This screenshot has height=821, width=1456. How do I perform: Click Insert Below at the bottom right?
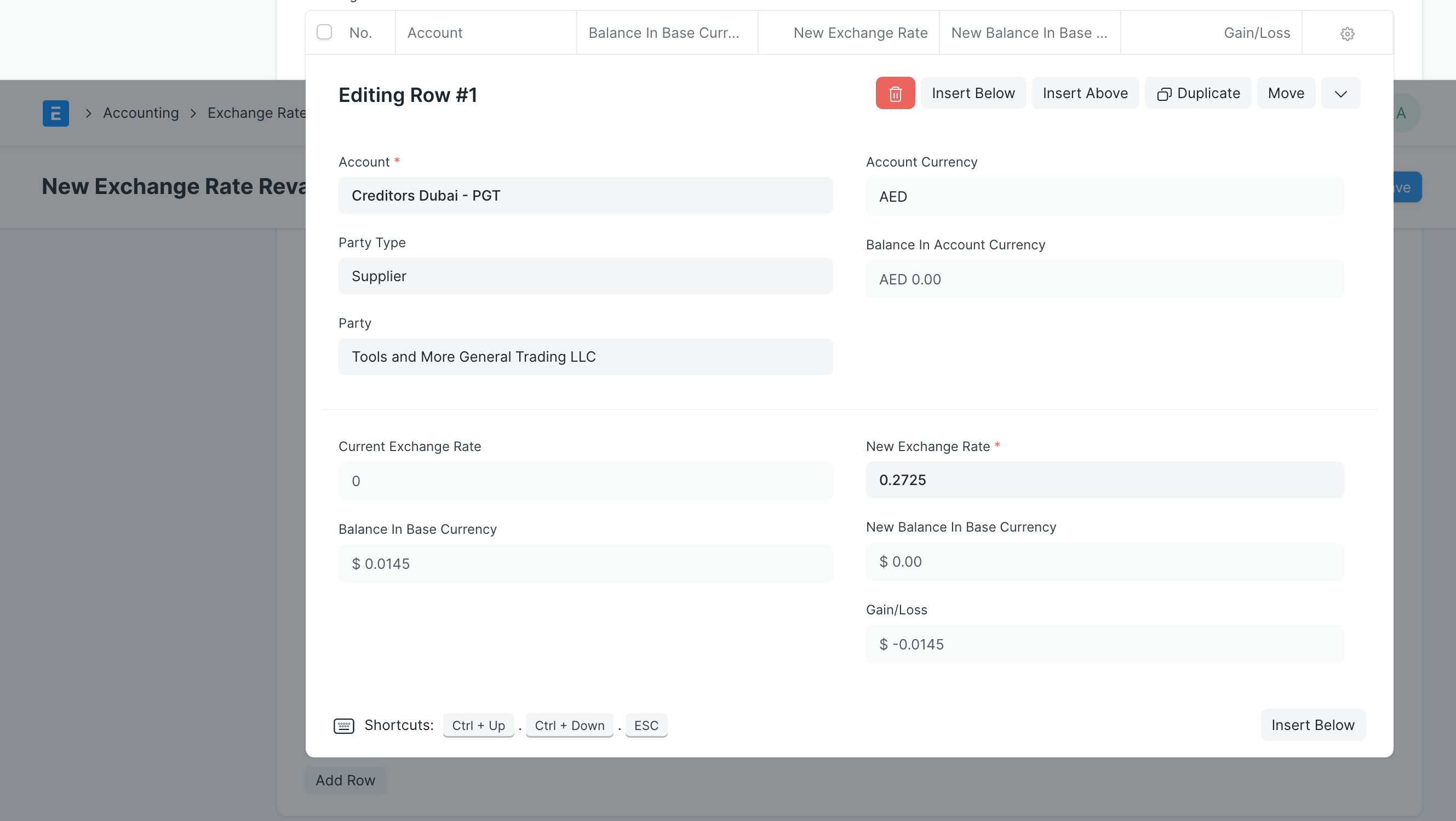click(1312, 725)
